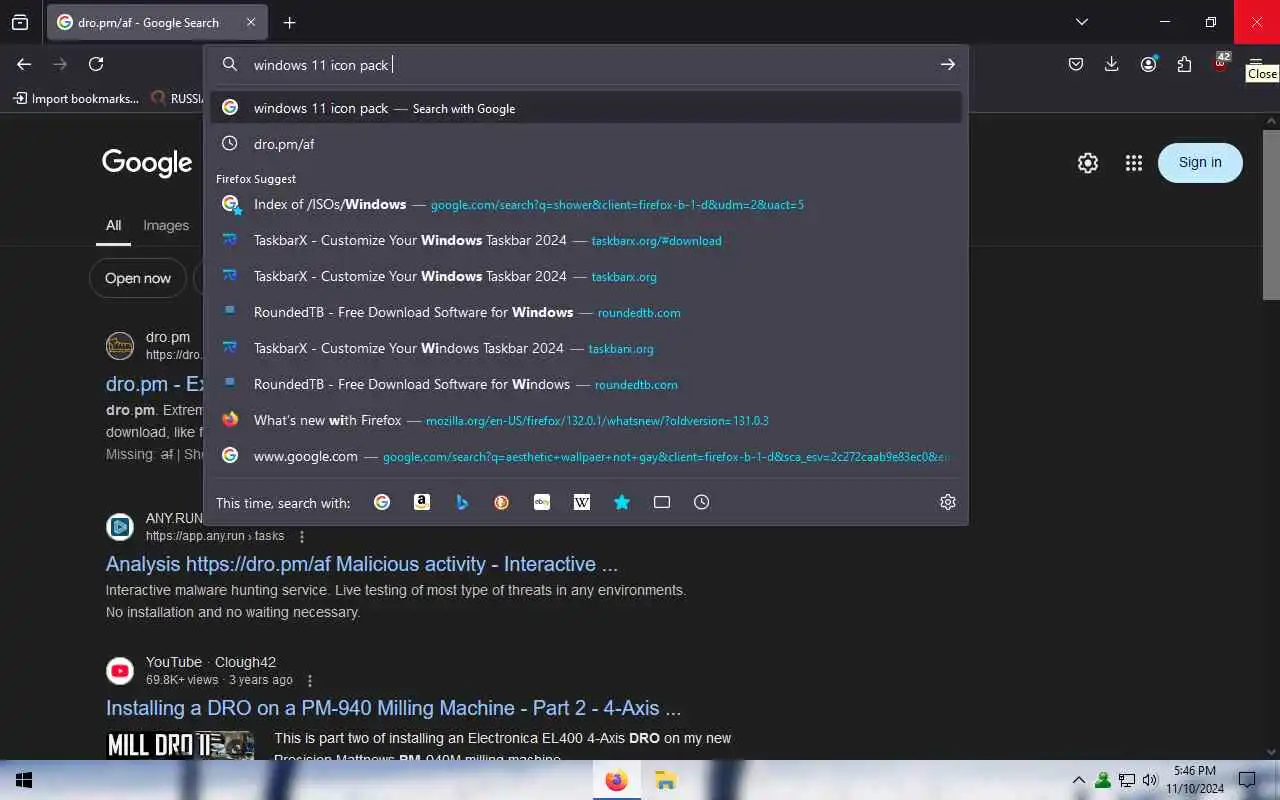Open the Windows Start menu
This screenshot has width=1280, height=800.
24,780
